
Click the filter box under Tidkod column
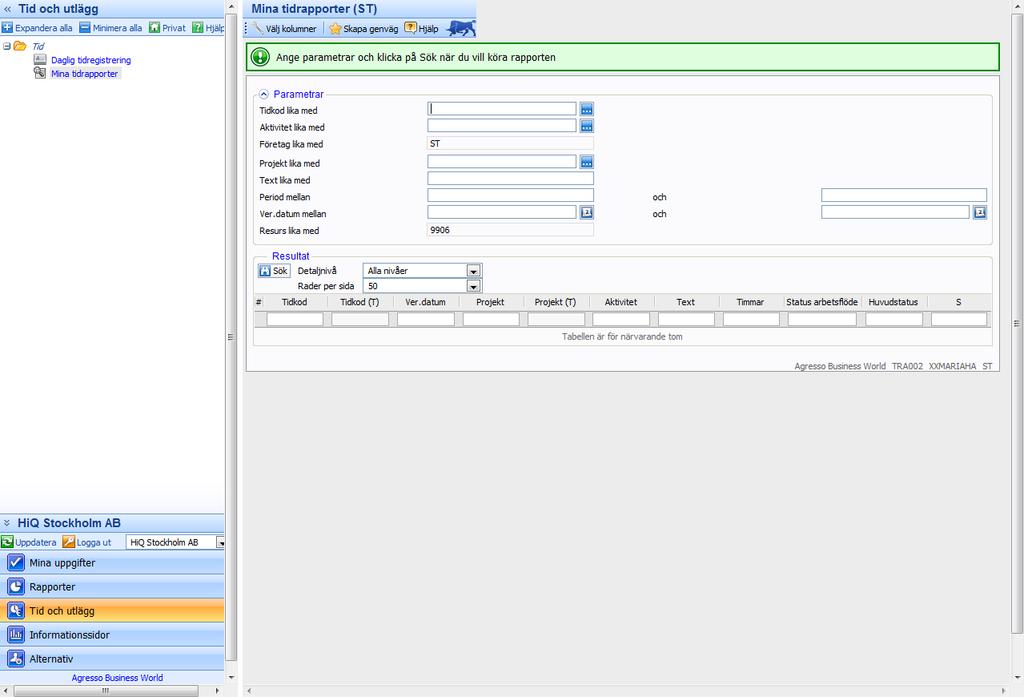[295, 319]
